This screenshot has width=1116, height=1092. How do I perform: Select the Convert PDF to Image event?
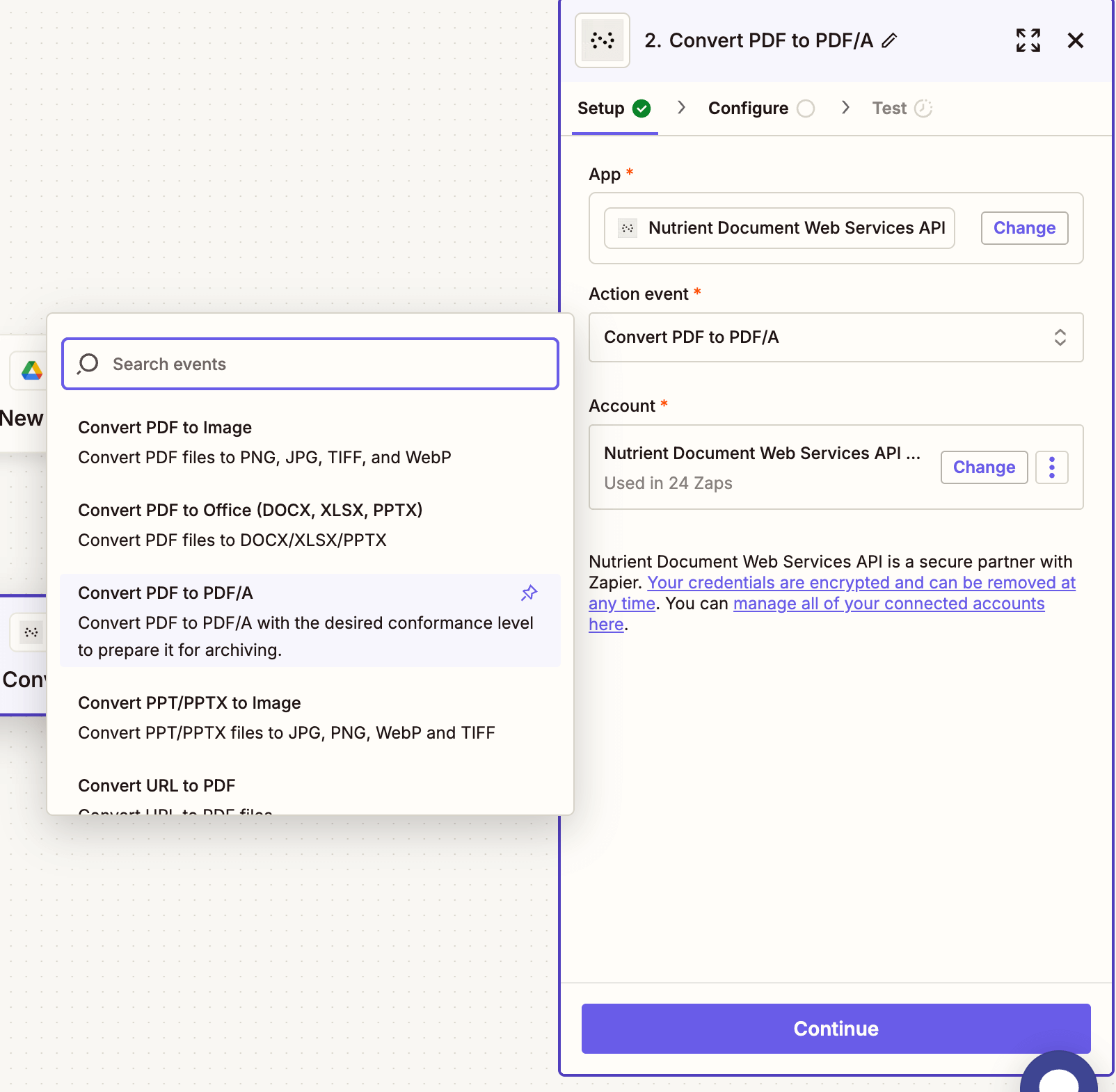(165, 427)
